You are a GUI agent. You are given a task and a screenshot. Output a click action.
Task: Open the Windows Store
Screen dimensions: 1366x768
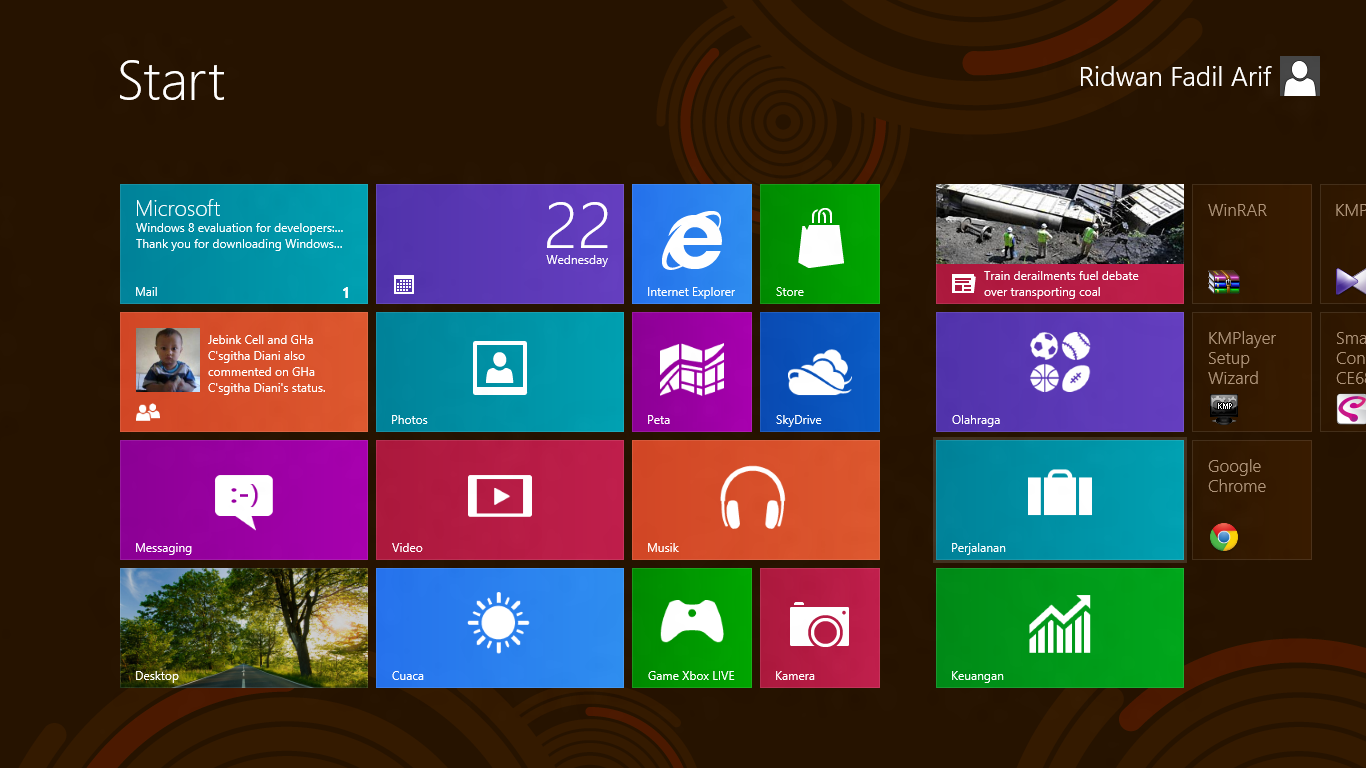(x=819, y=243)
